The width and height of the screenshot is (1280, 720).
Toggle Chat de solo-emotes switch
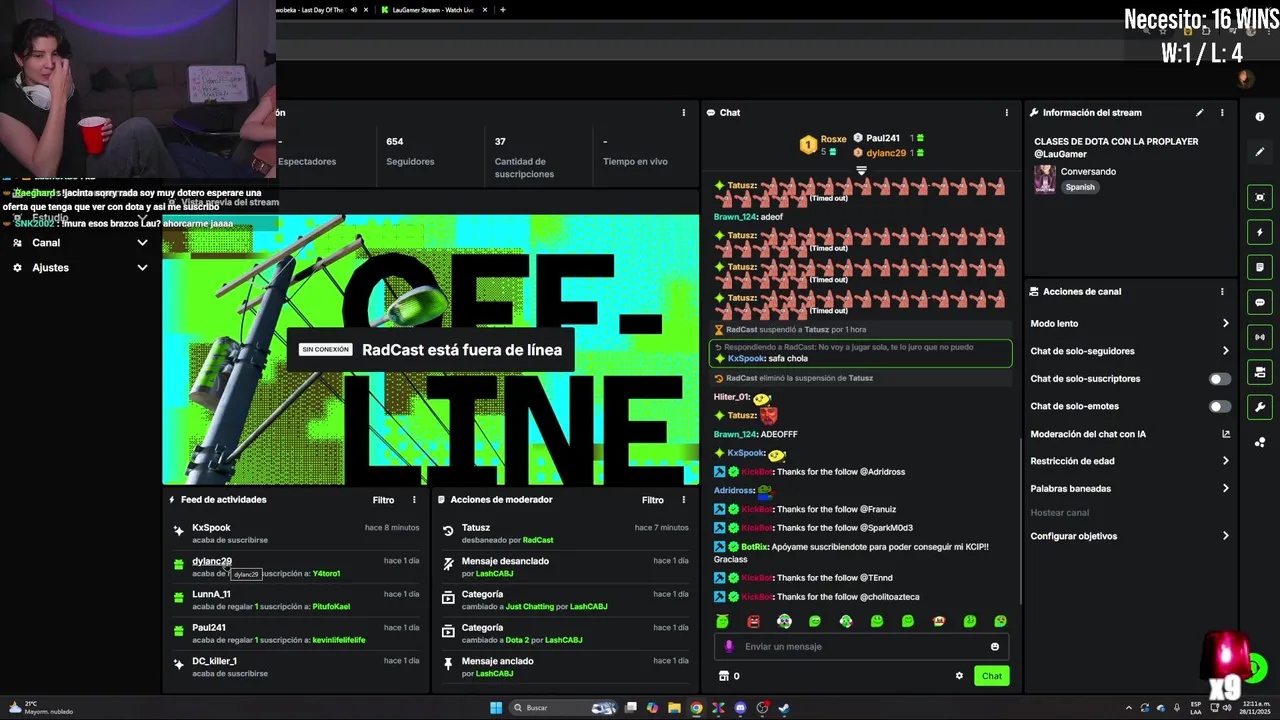point(1219,407)
